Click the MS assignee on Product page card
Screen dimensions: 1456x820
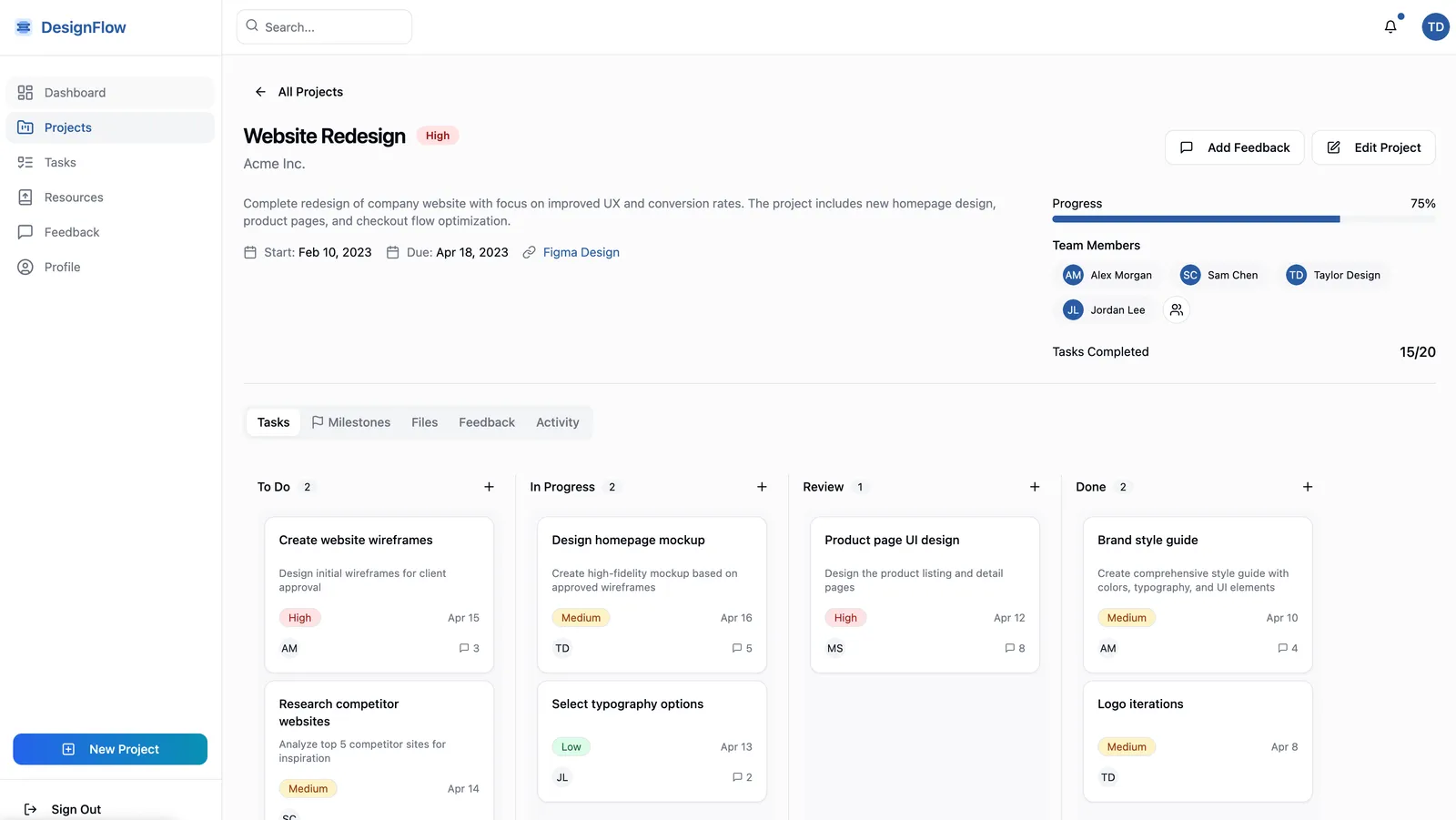point(835,649)
